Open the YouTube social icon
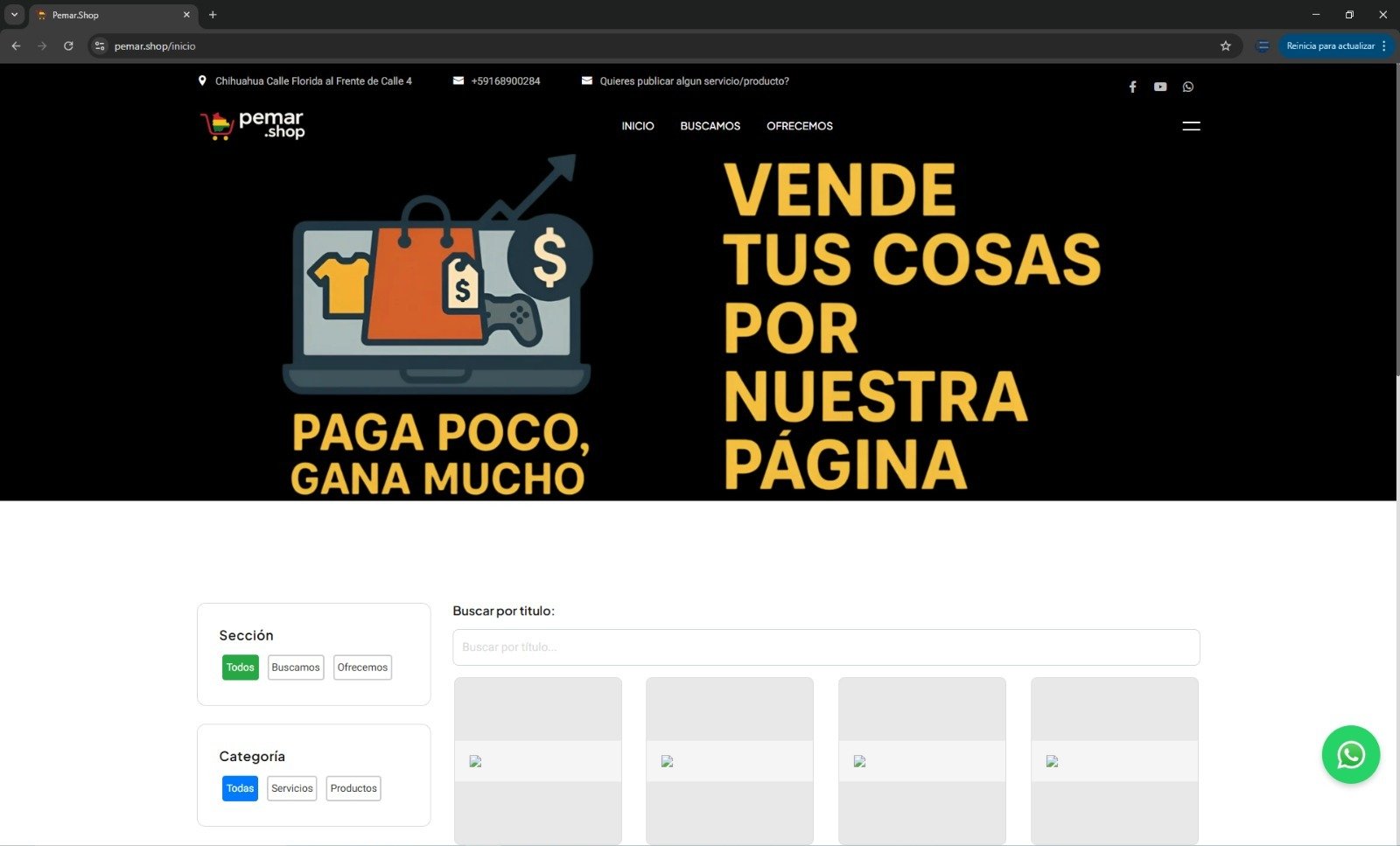1400x846 pixels. coord(1160,87)
